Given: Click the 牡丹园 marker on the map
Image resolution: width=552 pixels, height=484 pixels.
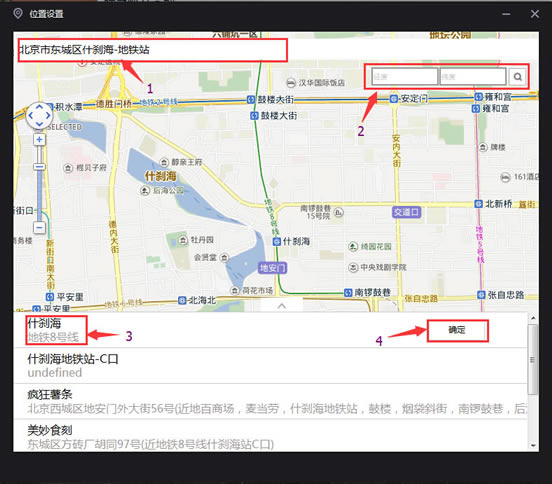Looking at the screenshot, I should pos(183,240).
